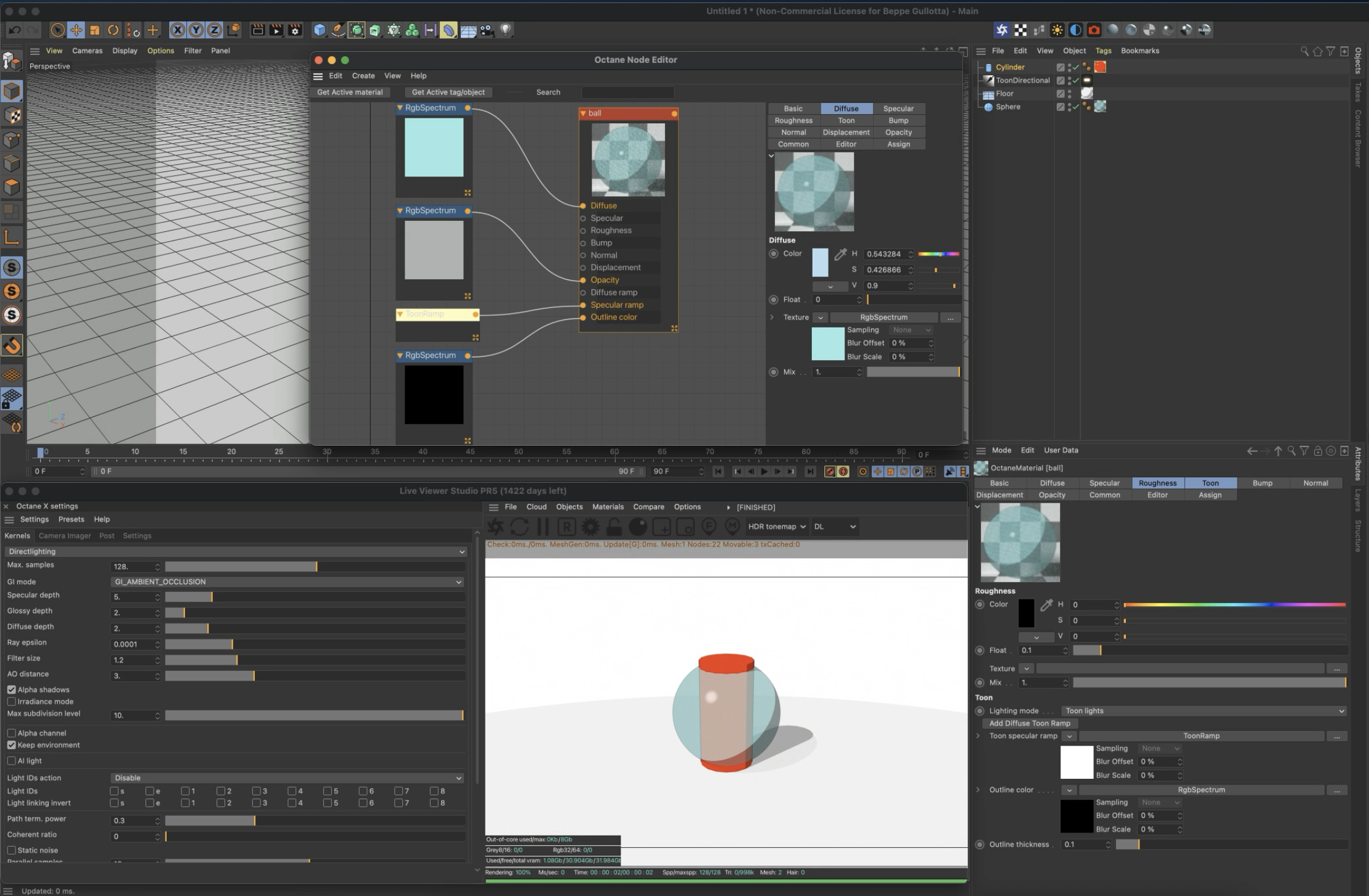This screenshot has height=896, width=1369.
Task: Switch to the Camera Imager tab
Action: tap(65, 536)
